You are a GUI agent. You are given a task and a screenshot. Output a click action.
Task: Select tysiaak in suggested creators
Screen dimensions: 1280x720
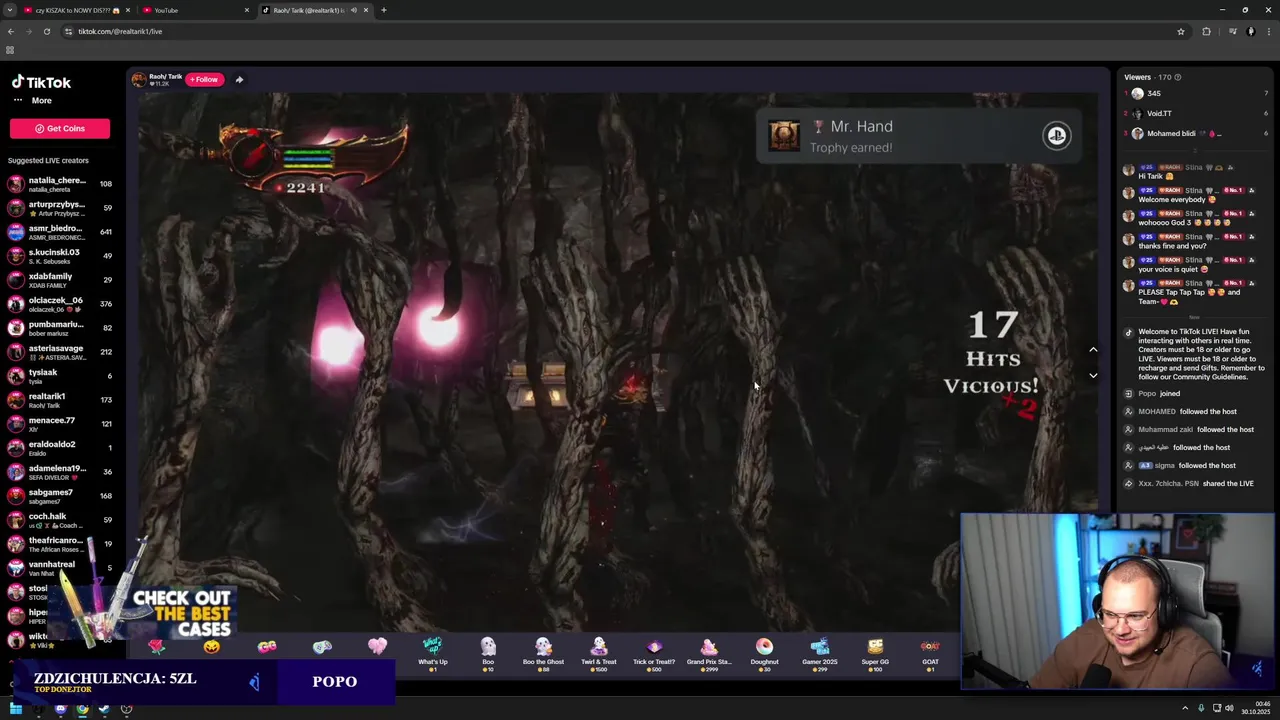60,376
